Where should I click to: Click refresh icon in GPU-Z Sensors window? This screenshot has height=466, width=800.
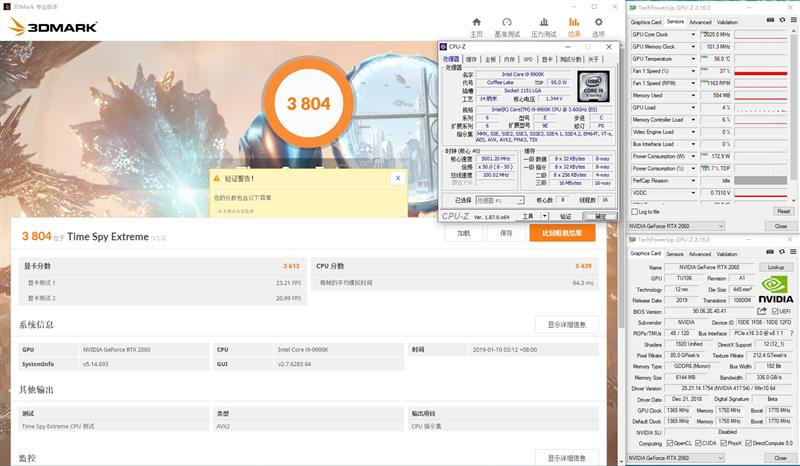point(782,20)
